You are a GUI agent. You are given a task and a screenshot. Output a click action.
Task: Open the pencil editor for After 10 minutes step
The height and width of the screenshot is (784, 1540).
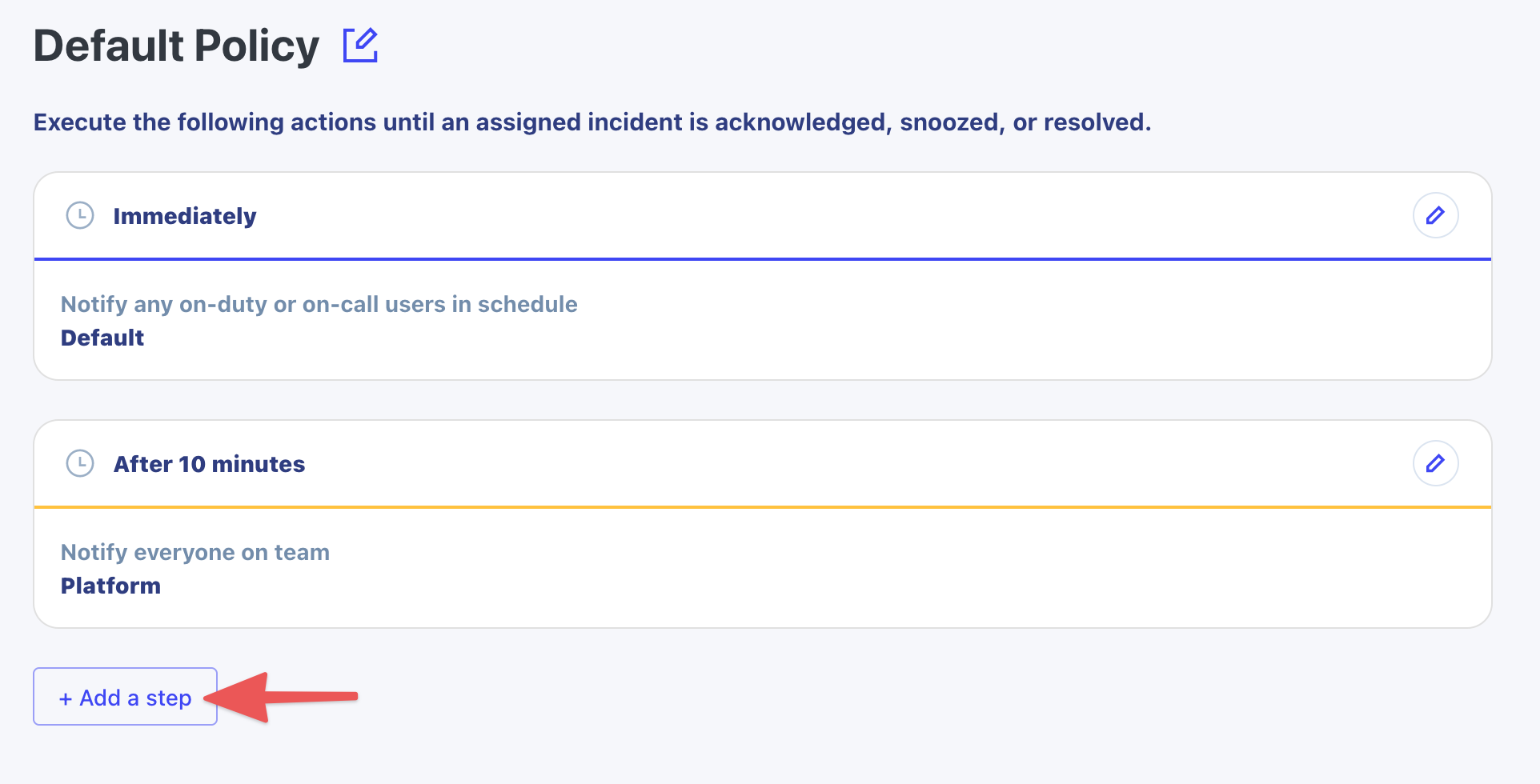pos(1435,463)
